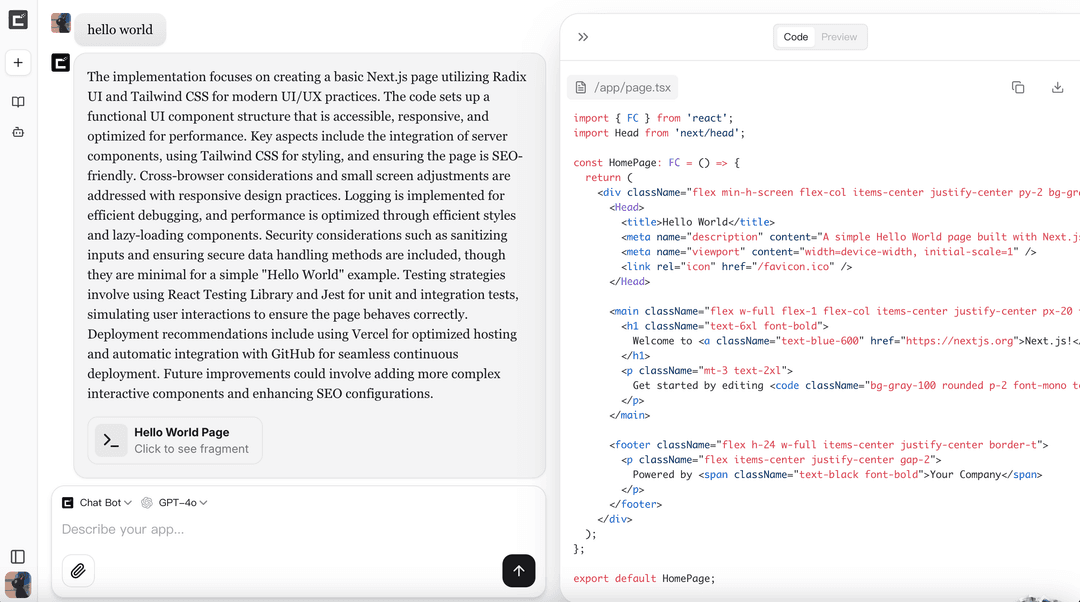Toggle the sidebar panel layout icon
1080x602 pixels.
18,557
